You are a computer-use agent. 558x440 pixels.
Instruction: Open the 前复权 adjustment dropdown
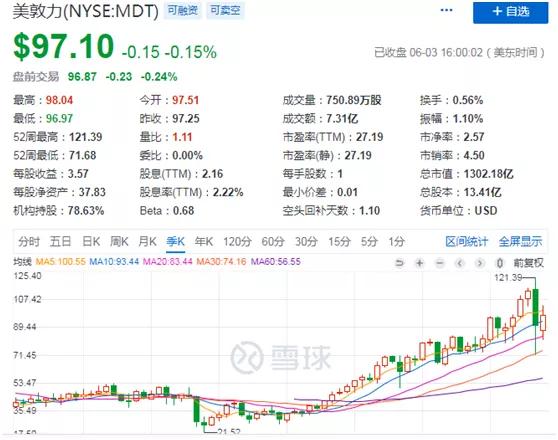[528, 263]
